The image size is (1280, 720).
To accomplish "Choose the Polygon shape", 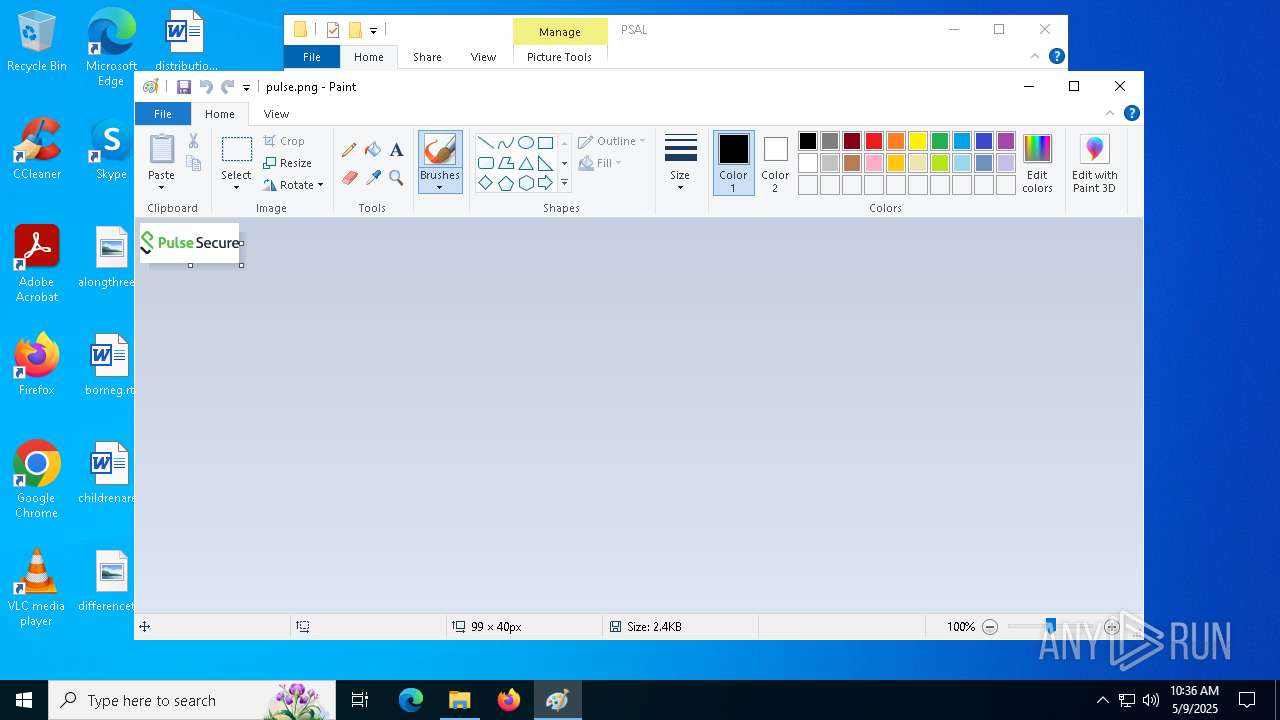I will [505, 163].
